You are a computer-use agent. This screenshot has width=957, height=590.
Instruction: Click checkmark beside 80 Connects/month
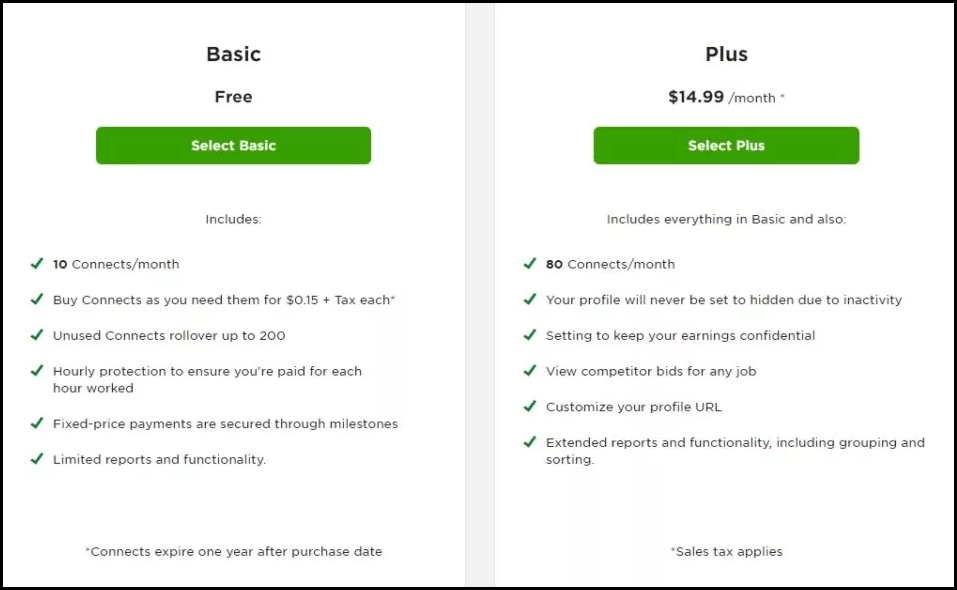pyautogui.click(x=530, y=264)
